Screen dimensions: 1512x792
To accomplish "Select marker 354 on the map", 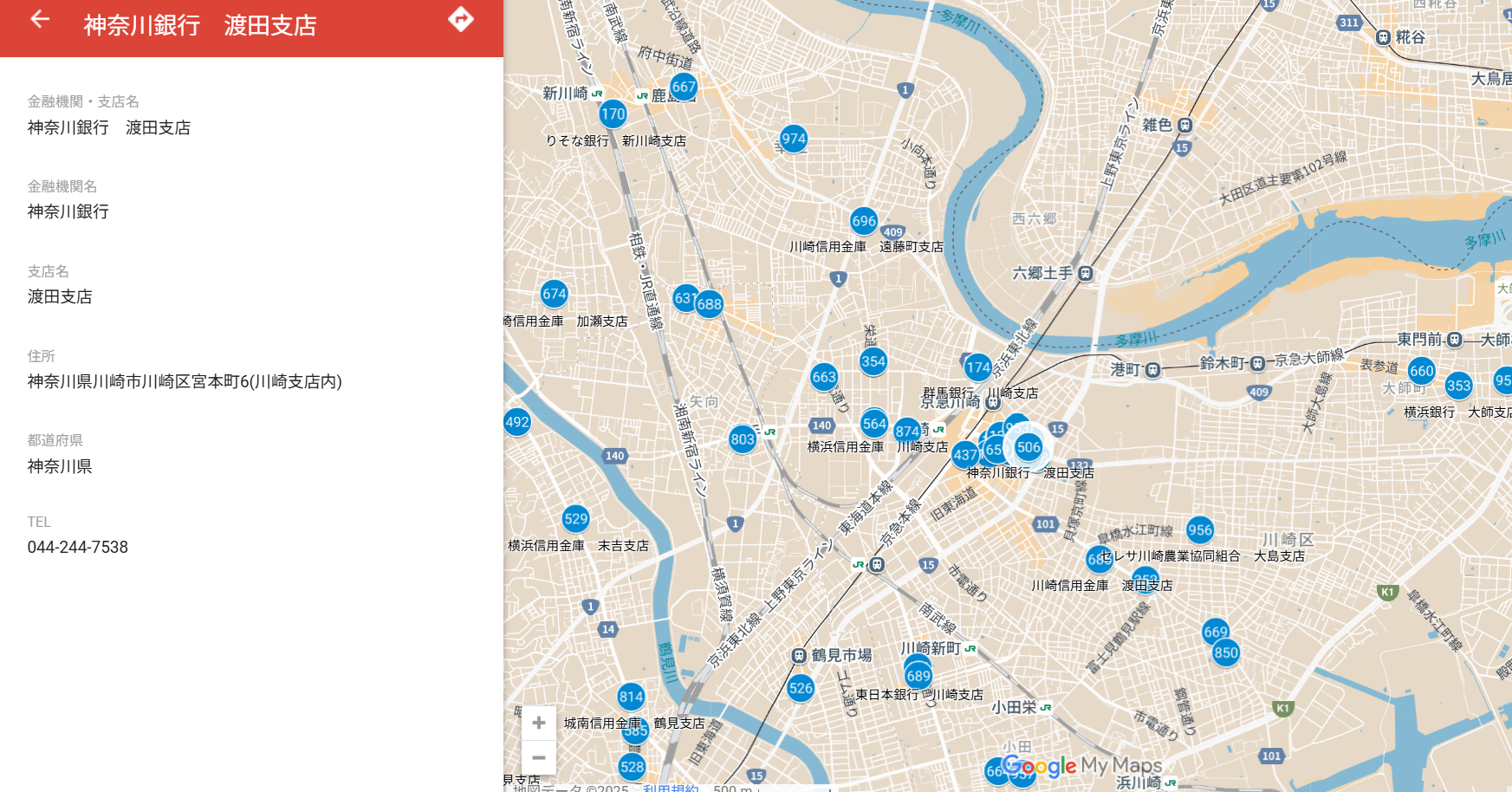I will coord(873,361).
